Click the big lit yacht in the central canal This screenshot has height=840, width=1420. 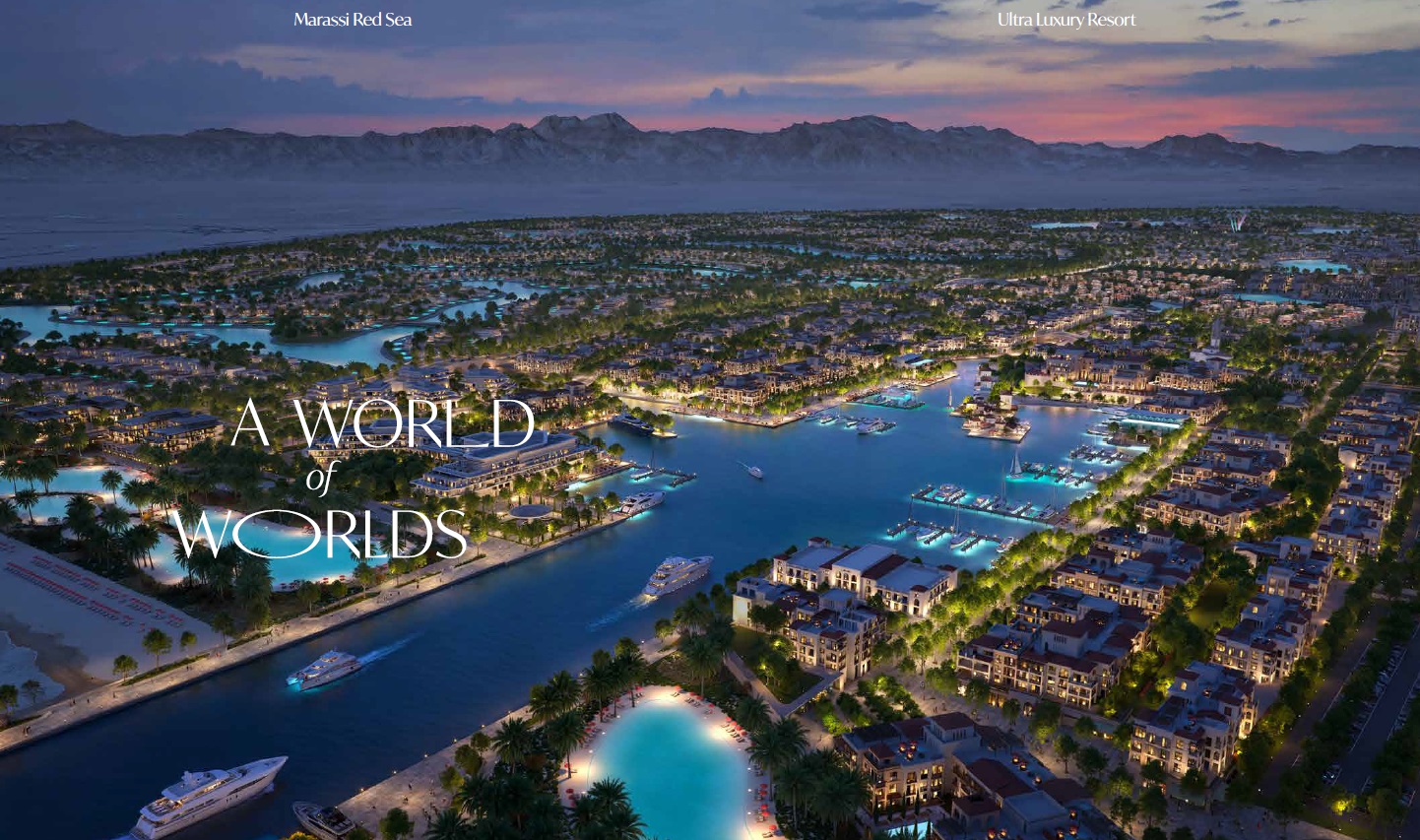[678, 574]
